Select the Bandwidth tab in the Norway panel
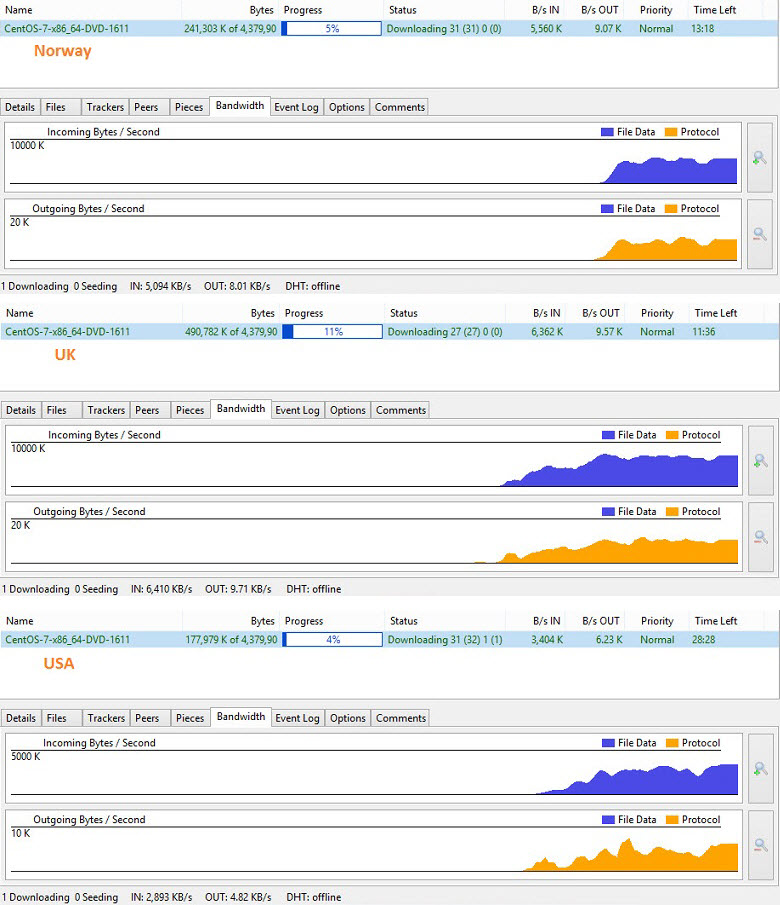 [x=240, y=106]
